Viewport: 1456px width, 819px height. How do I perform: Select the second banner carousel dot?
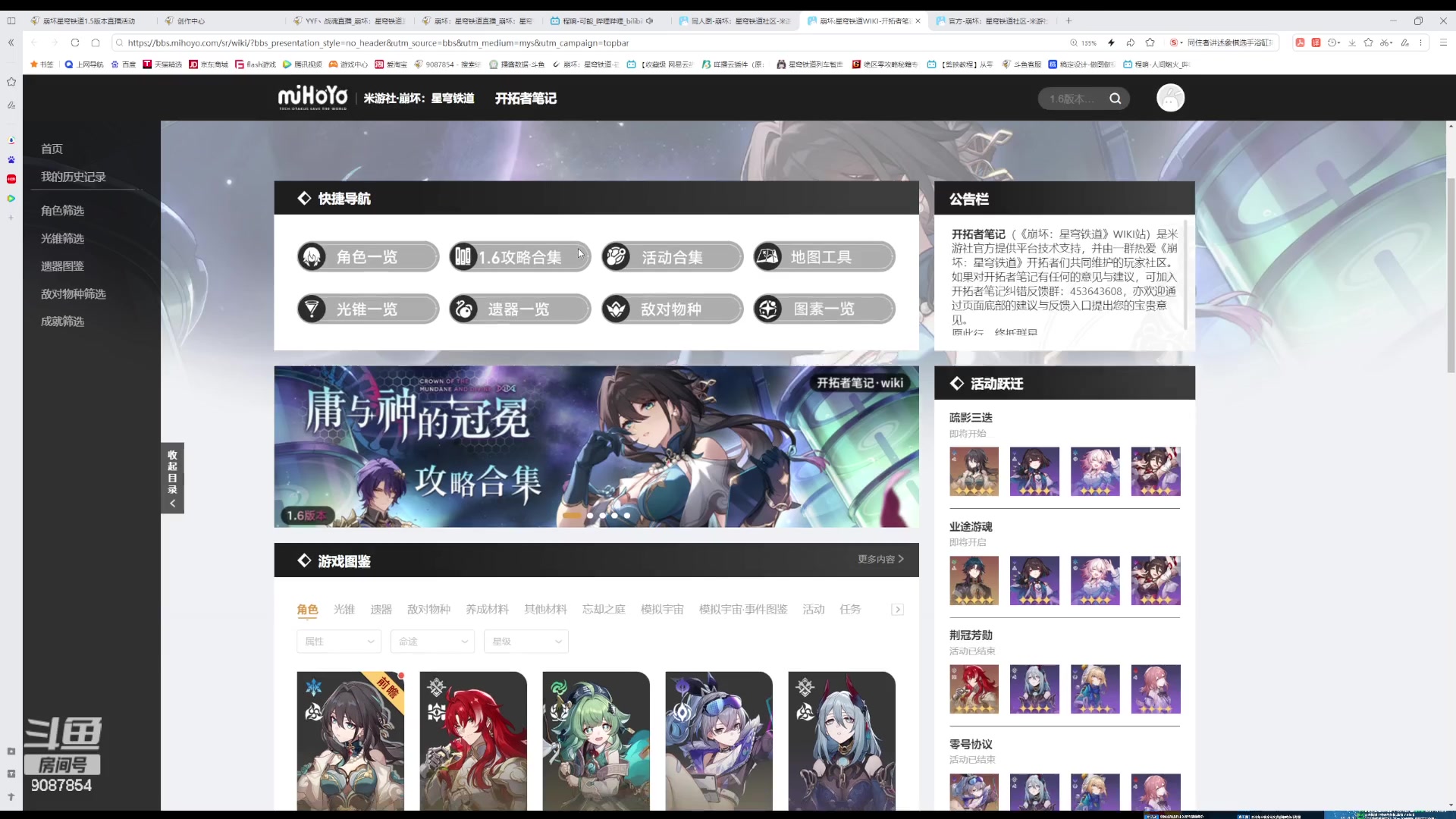590,516
